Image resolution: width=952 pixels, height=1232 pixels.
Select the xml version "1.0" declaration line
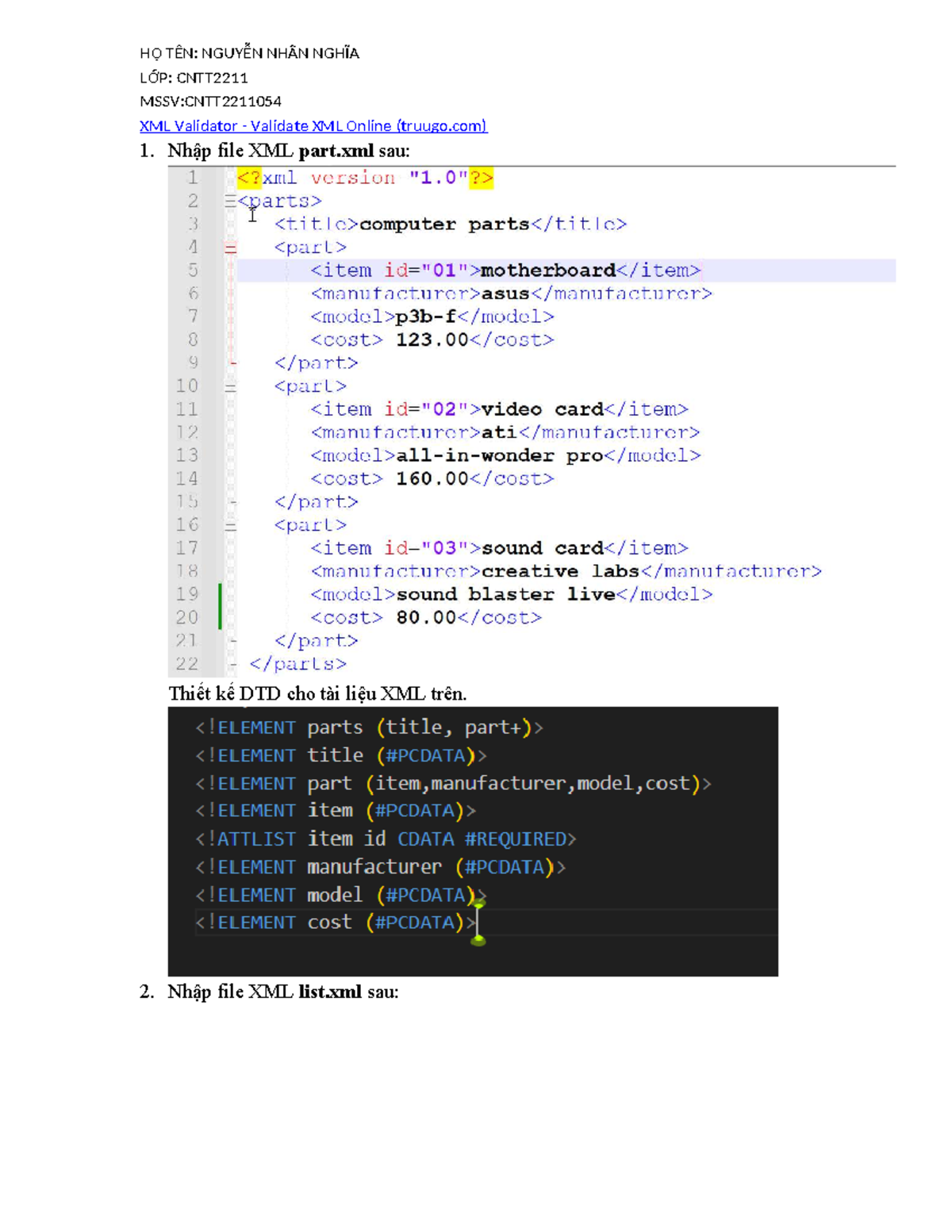pos(365,178)
